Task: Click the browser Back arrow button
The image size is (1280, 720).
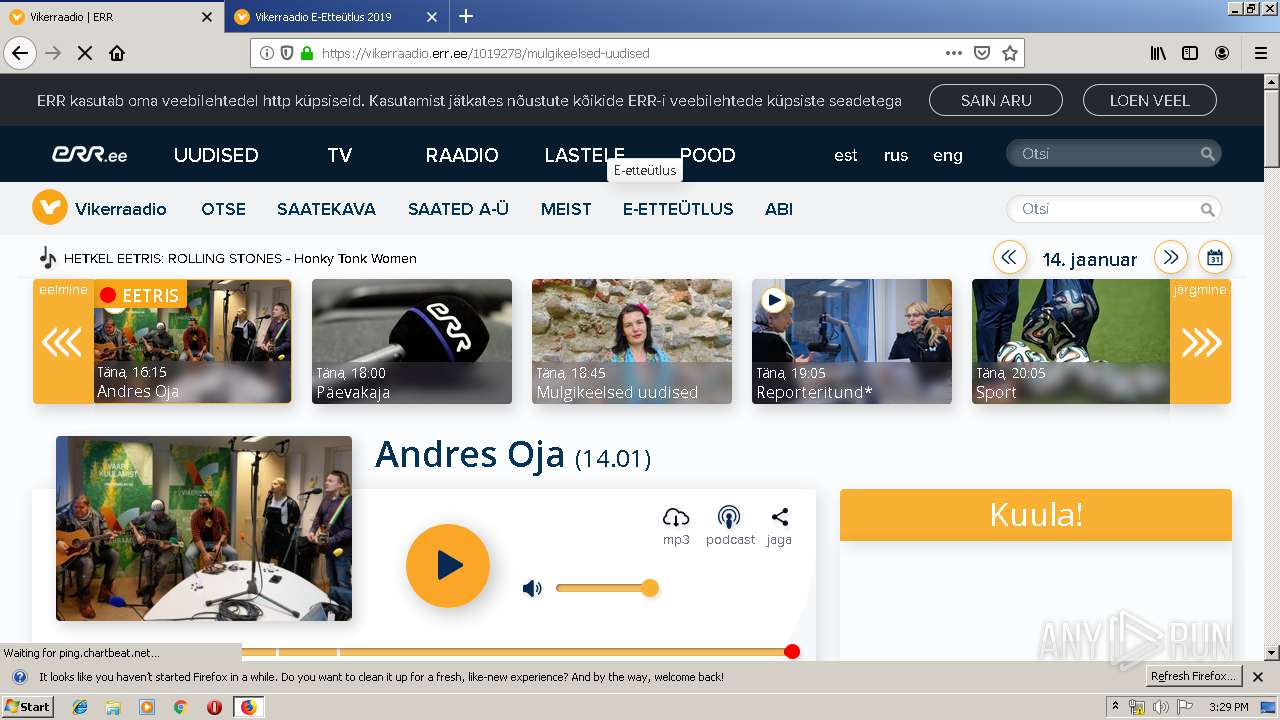Action: pos(20,53)
